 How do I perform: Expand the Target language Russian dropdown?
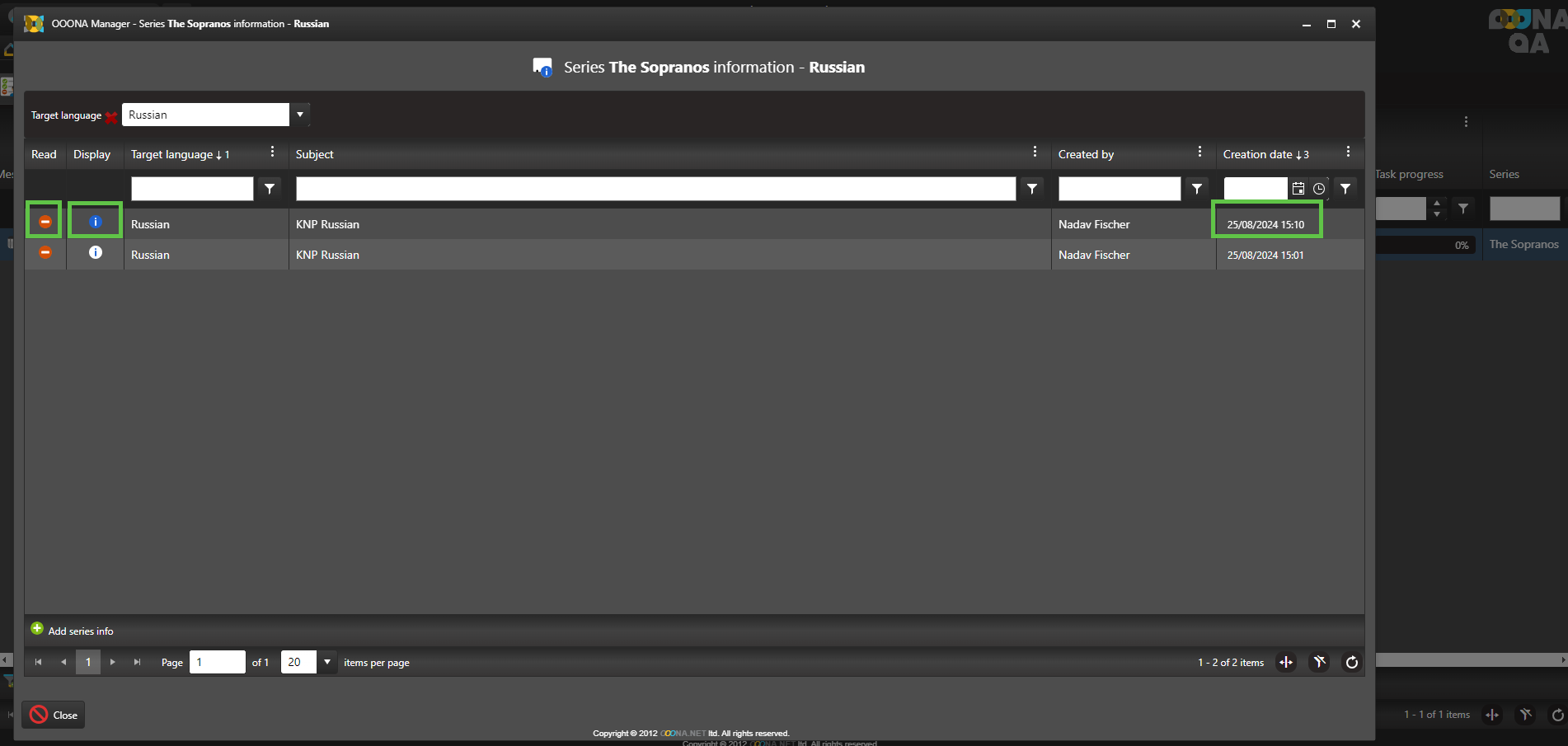(300, 115)
